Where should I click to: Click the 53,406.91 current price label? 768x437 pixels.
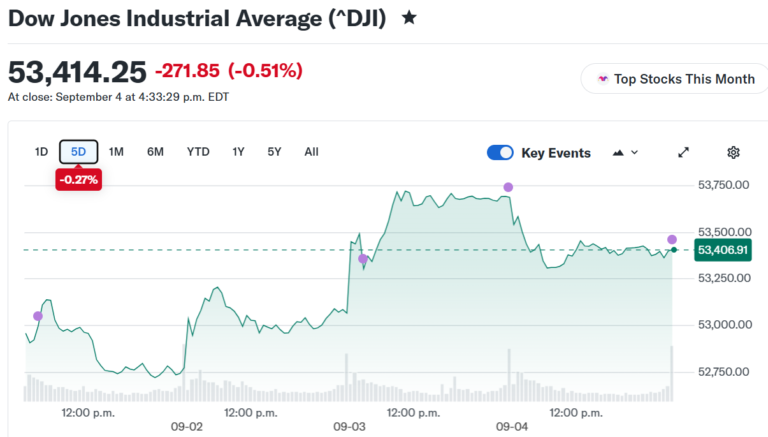click(x=723, y=250)
